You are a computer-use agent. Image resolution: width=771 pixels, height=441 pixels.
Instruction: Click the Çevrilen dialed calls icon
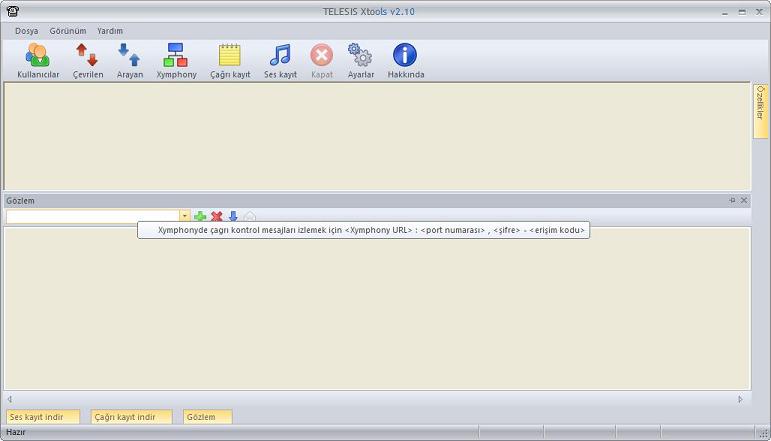87,60
